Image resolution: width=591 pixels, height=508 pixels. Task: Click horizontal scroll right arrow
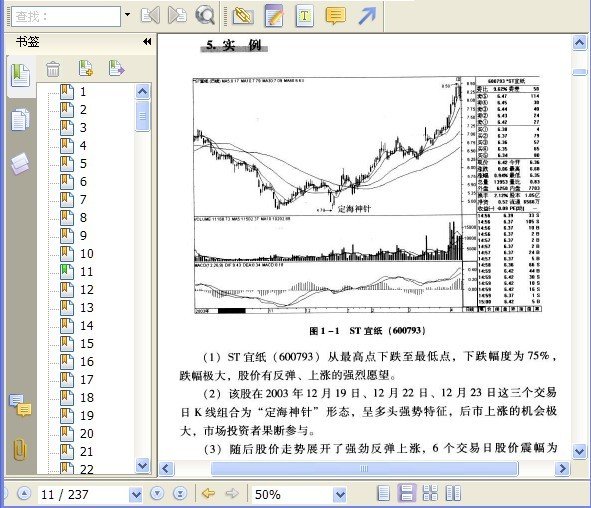(x=562, y=468)
